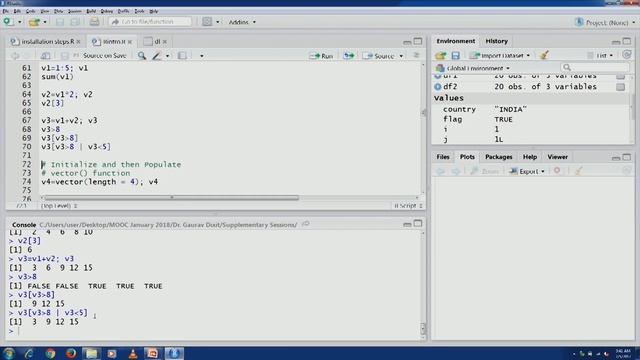Click the Run button in editor
Viewport: 640px width, 360px height.
coord(322,56)
